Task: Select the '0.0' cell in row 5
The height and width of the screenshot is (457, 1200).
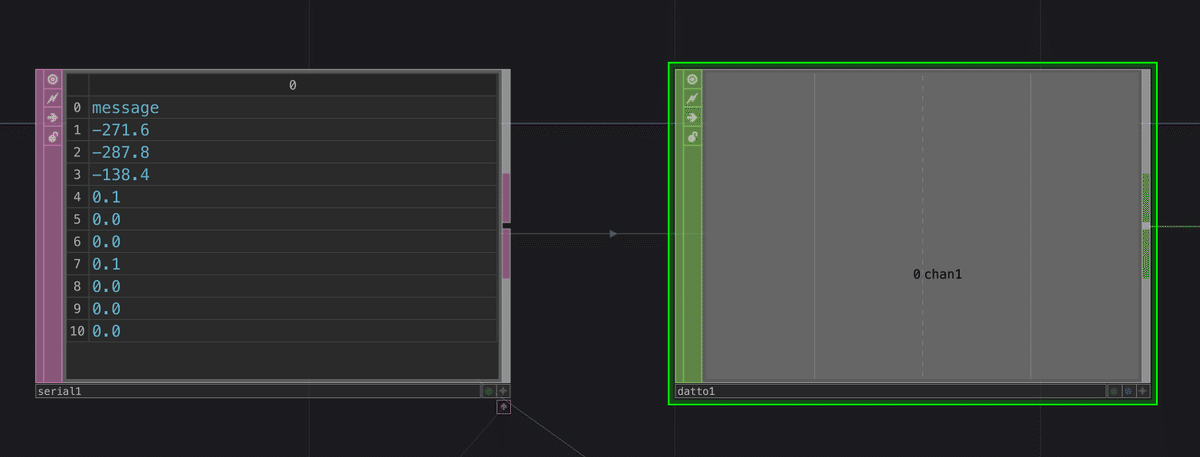Action: coord(293,219)
